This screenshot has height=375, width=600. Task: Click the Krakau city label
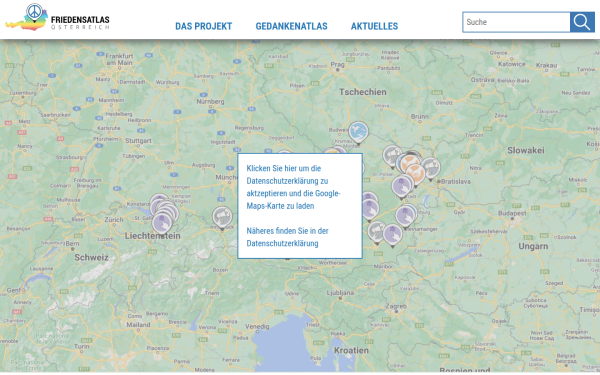click(x=546, y=65)
